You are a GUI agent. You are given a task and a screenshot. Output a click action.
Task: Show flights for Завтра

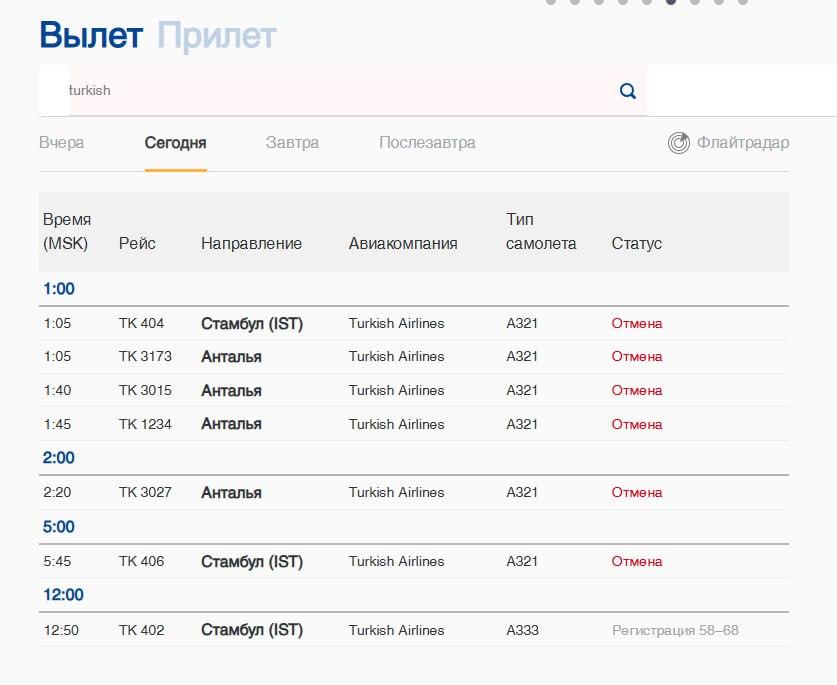[292, 143]
